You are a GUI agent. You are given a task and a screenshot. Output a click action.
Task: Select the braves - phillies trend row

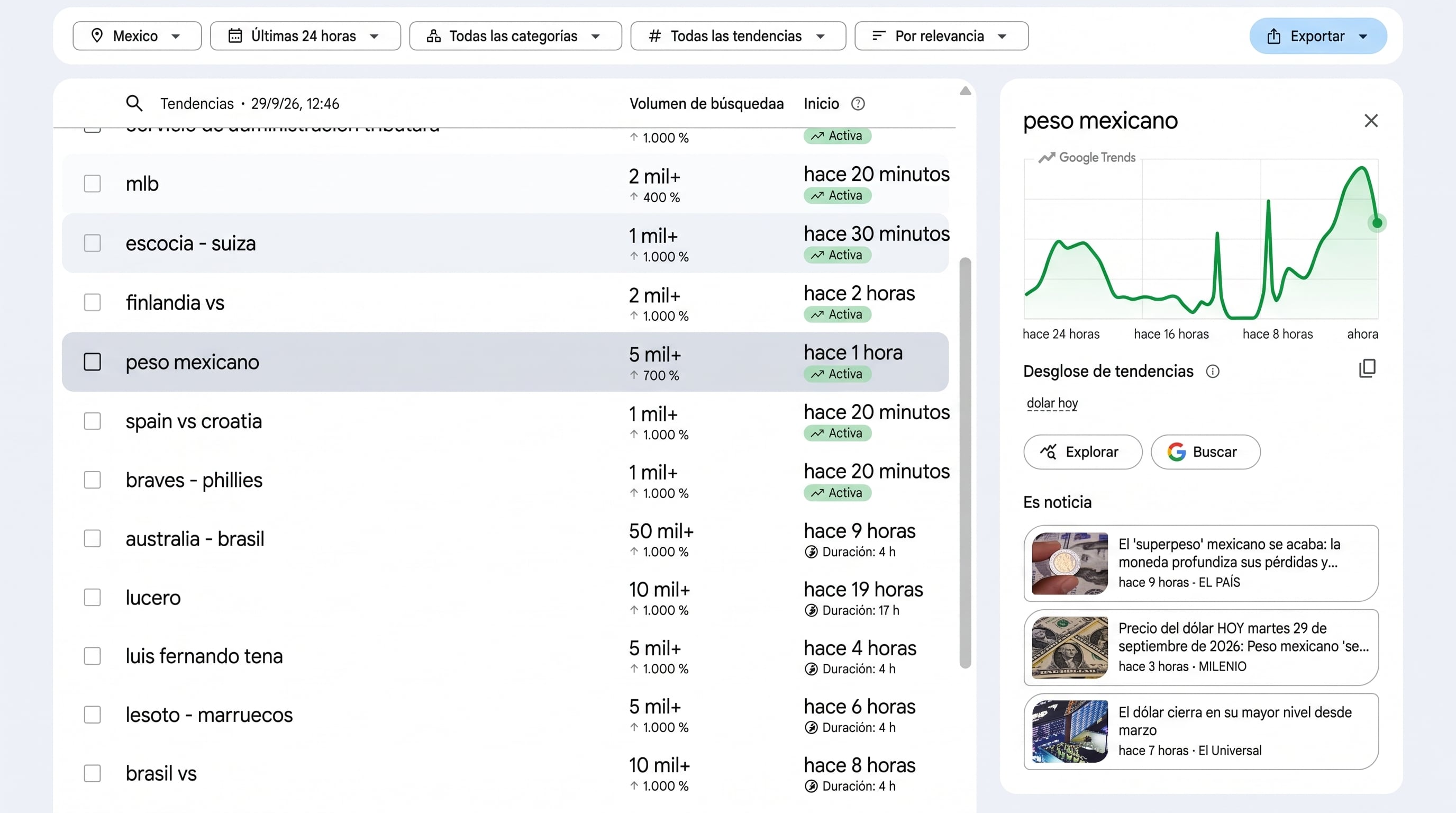click(505, 480)
